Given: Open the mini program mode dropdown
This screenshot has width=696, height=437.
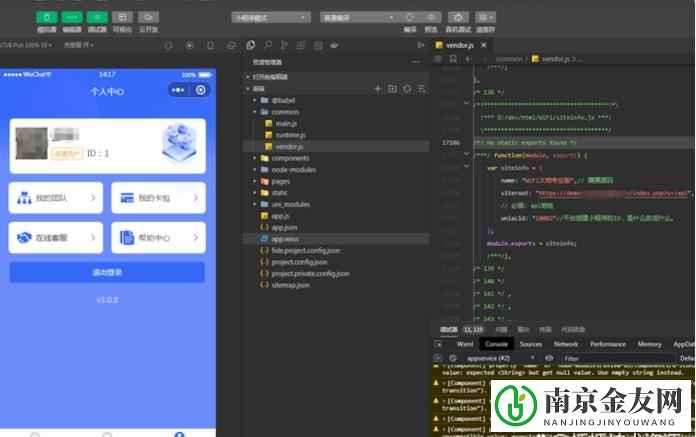Looking at the screenshot, I should point(260,17).
